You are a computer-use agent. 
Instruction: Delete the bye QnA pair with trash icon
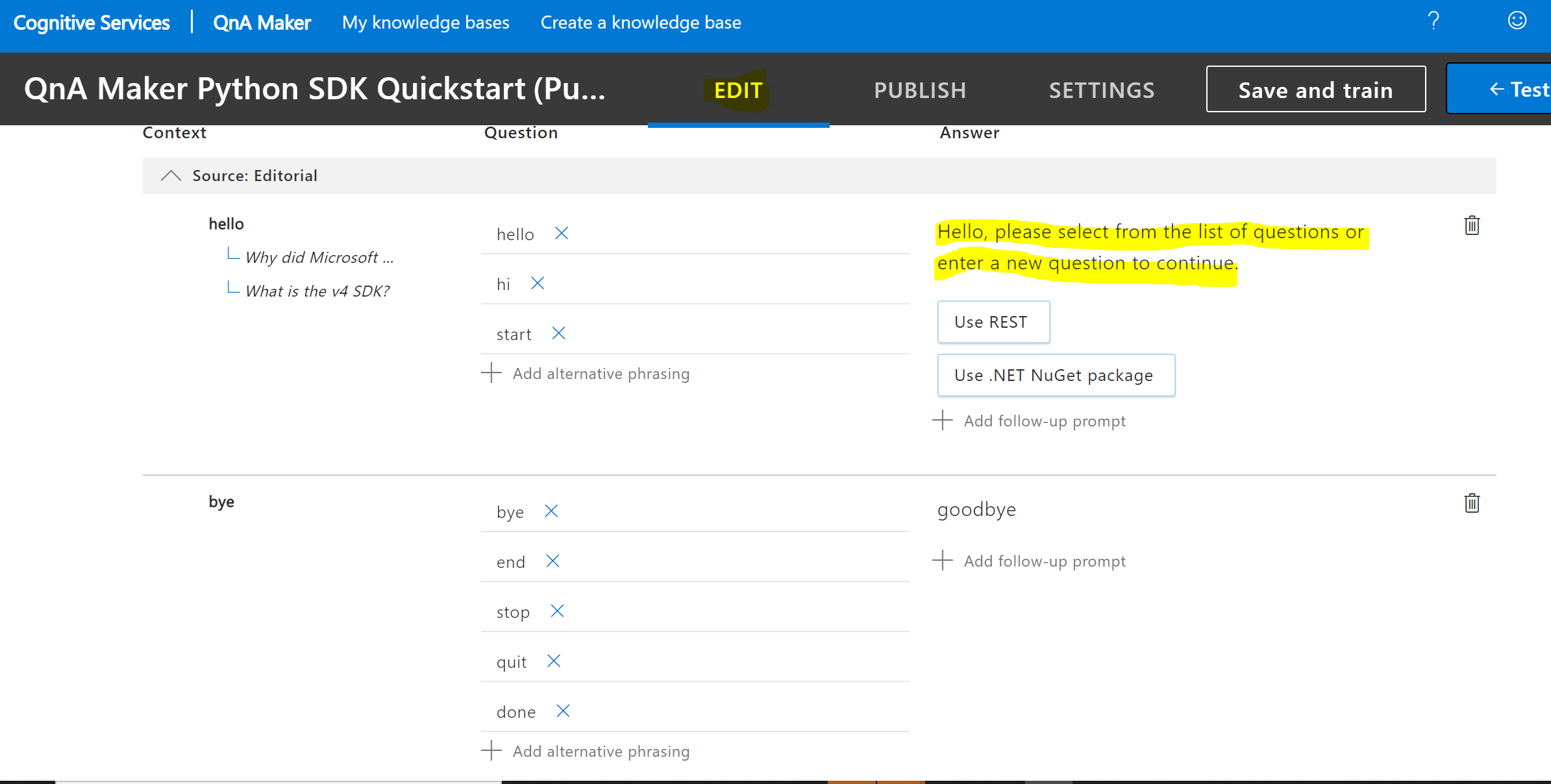pos(1472,502)
